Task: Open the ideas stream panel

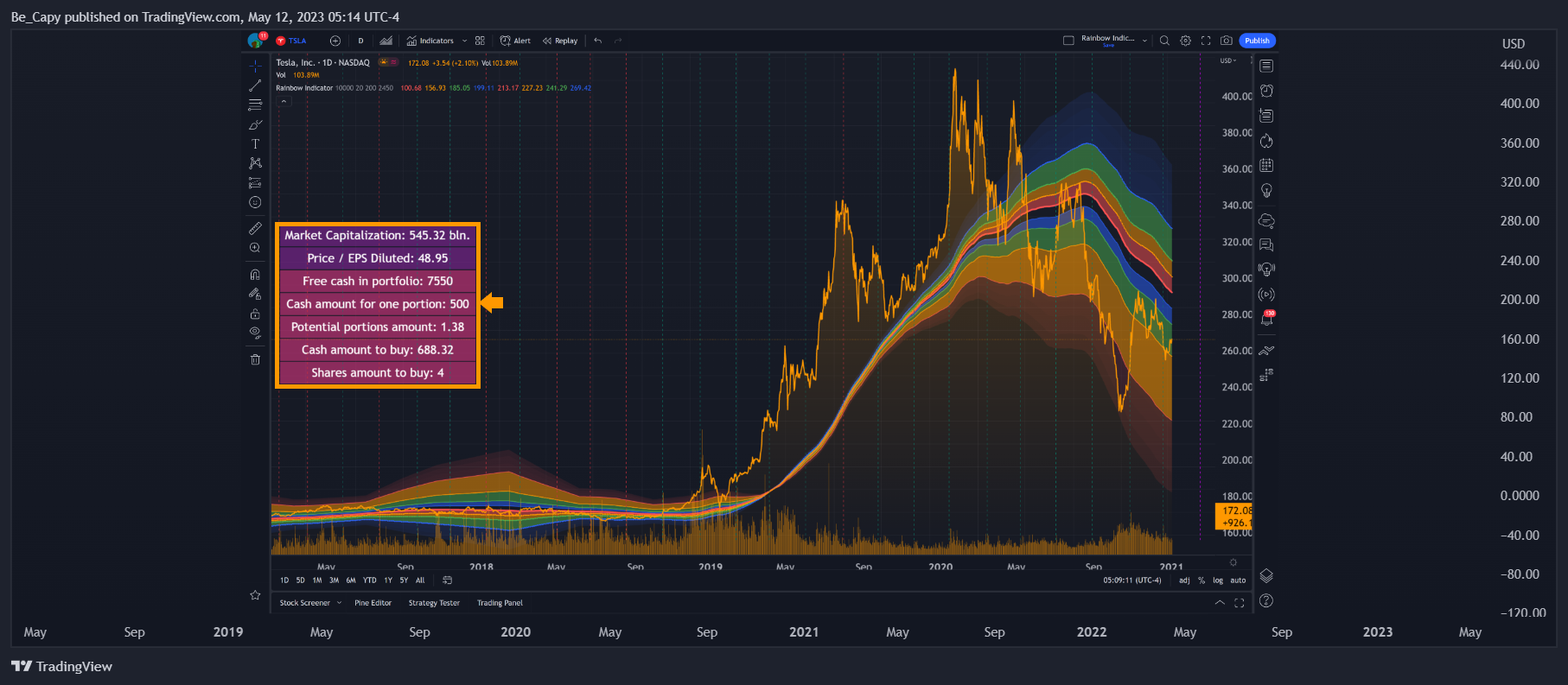Action: tap(1266, 270)
